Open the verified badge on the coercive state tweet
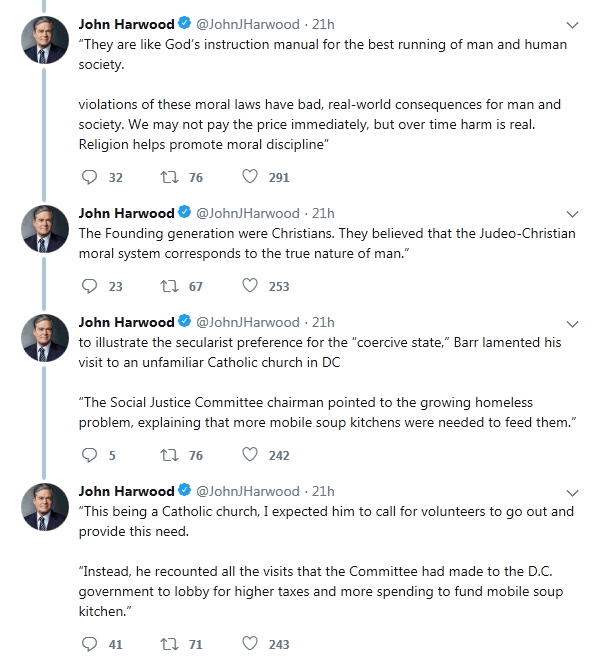This screenshot has height=661, width=602. (185, 321)
